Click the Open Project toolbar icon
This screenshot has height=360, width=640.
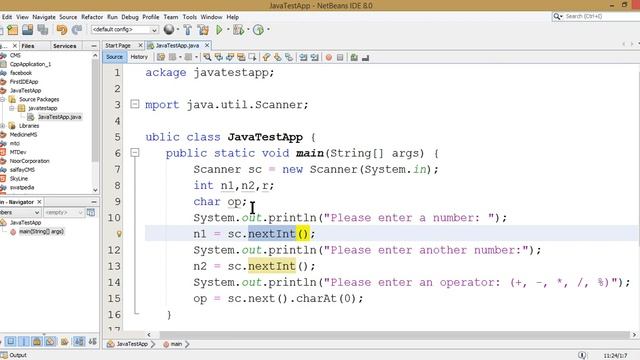[x=28, y=30]
